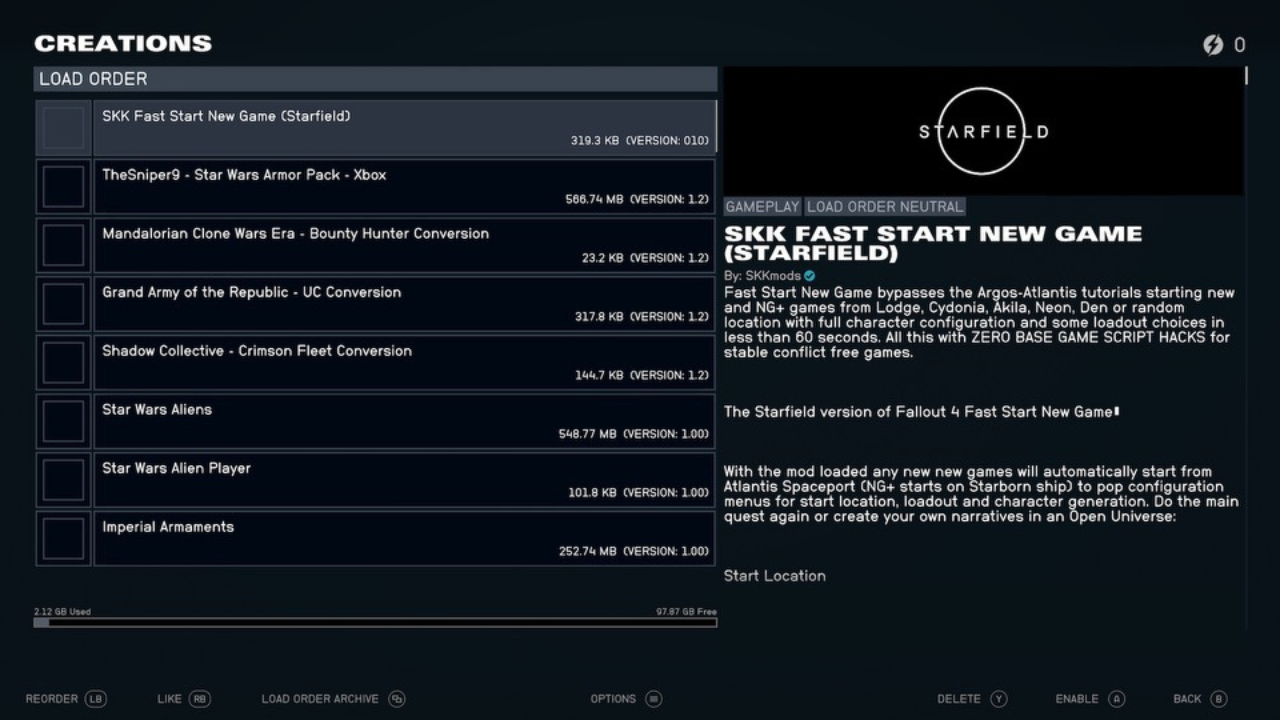
Task: Click the lightning bolt credits icon
Action: (1214, 44)
